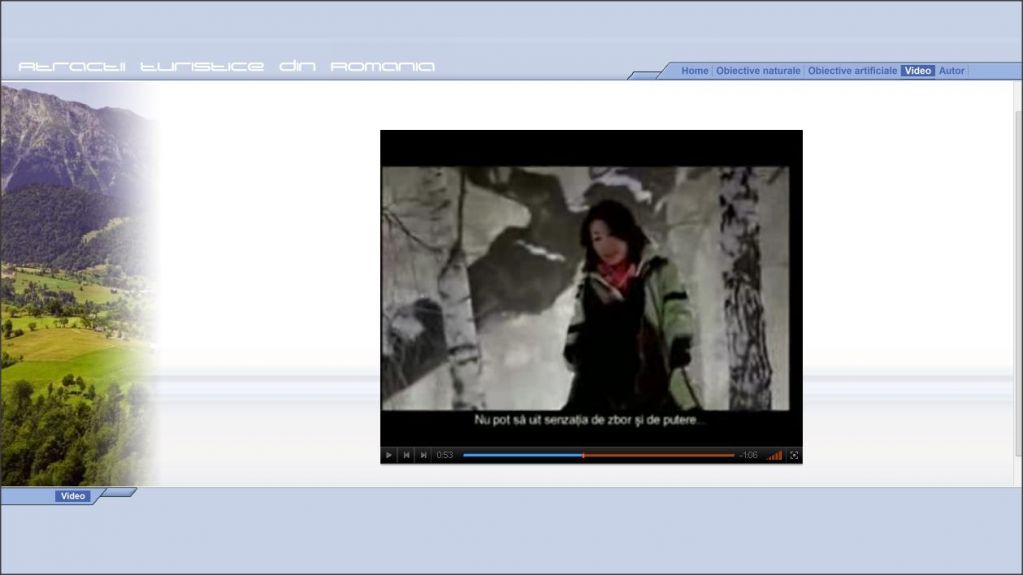Image resolution: width=1023 pixels, height=575 pixels.
Task: Click the remaining time -1:06 display
Action: (x=748, y=455)
